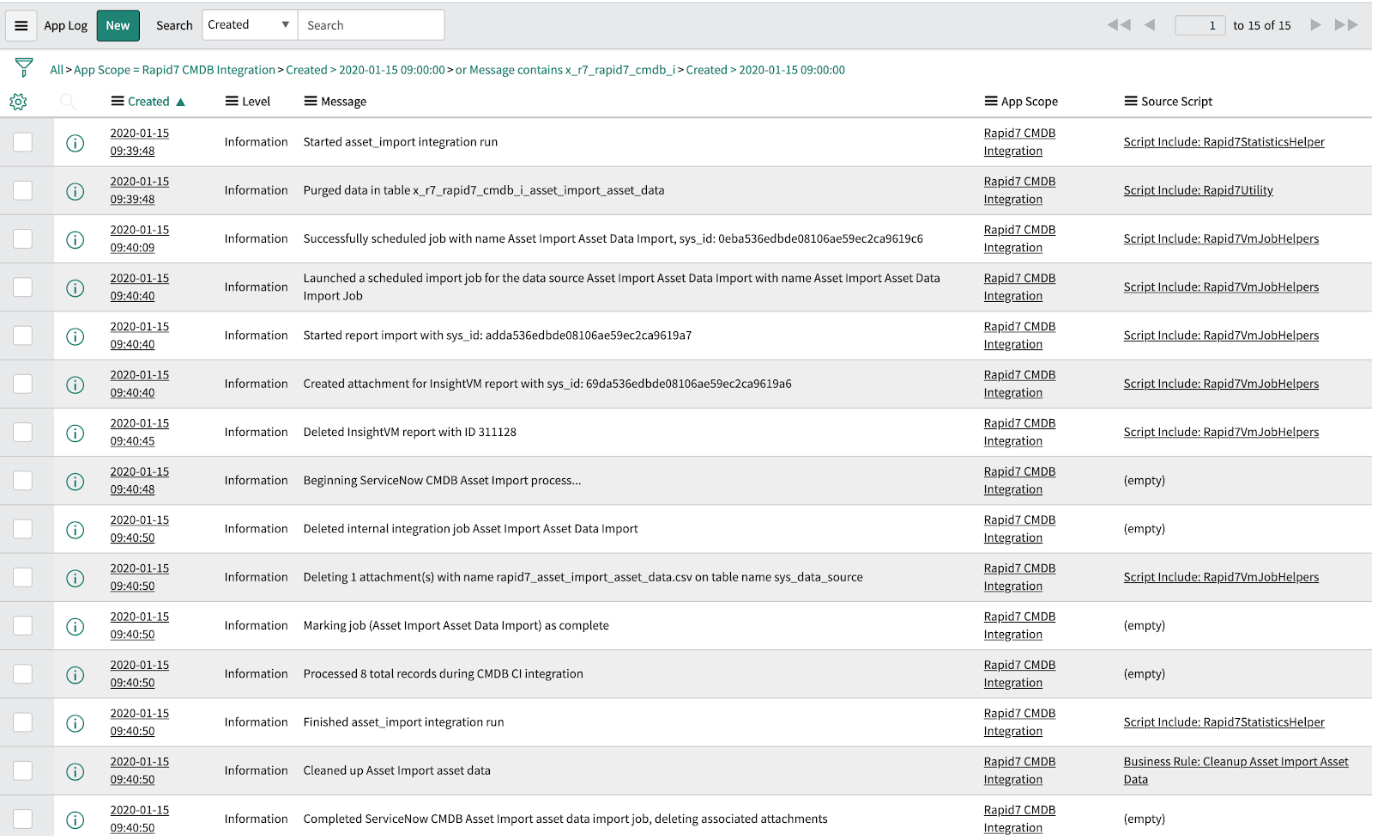Open the Source Script column options menu
Image resolution: width=1374 pixels, height=840 pixels.
click(1130, 101)
